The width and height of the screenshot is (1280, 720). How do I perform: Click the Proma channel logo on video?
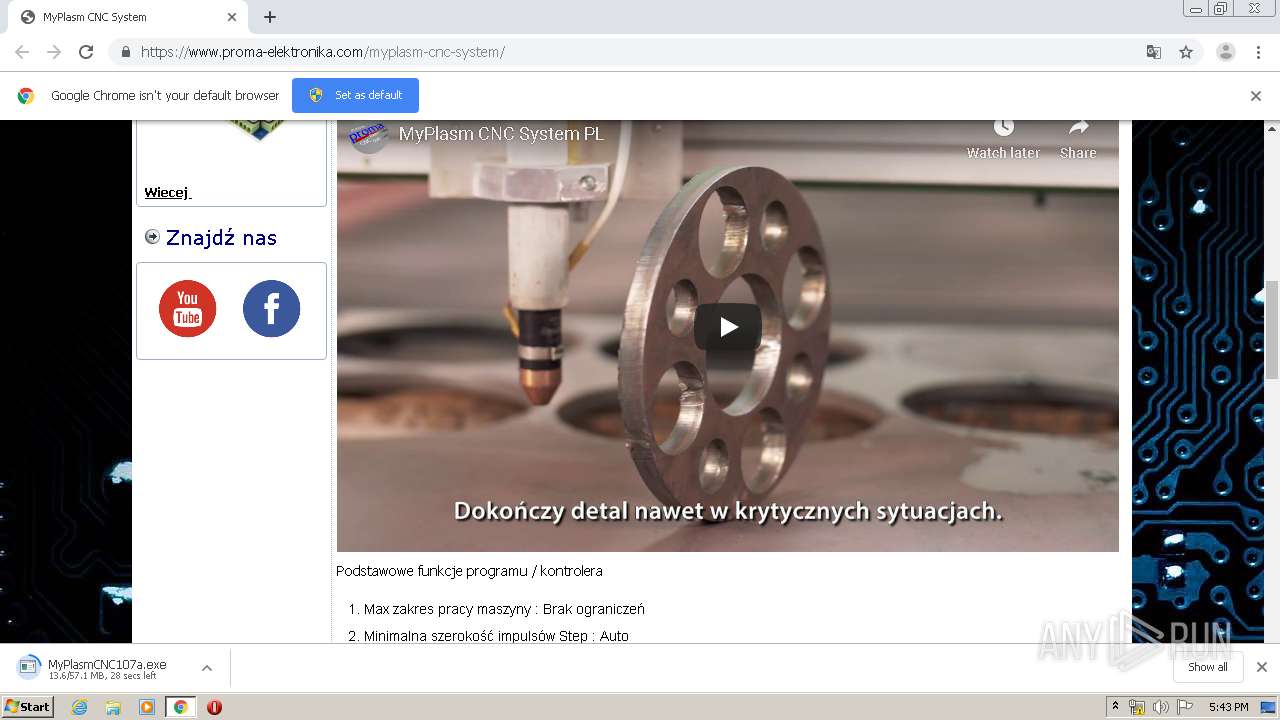point(368,134)
